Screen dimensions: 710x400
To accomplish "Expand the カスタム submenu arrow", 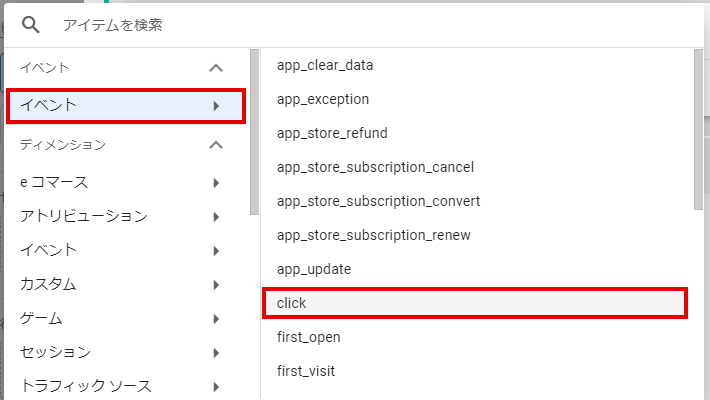I will (x=216, y=285).
